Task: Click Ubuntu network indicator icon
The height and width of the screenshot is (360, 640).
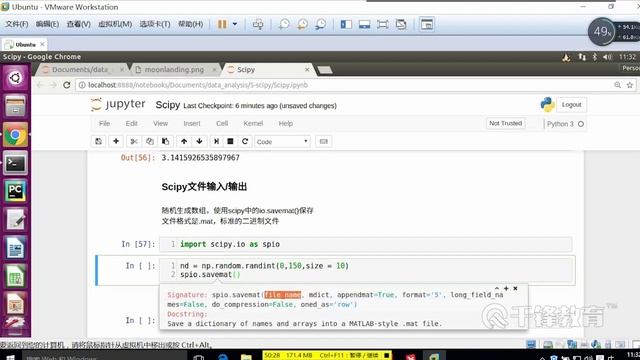Action: tap(582, 57)
